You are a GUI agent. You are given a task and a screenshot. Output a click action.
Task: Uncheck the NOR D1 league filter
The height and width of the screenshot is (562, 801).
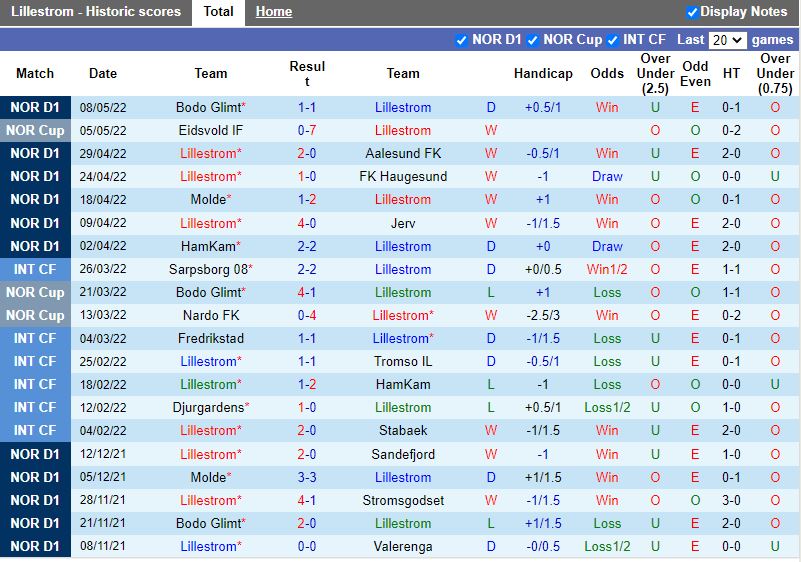click(x=461, y=40)
